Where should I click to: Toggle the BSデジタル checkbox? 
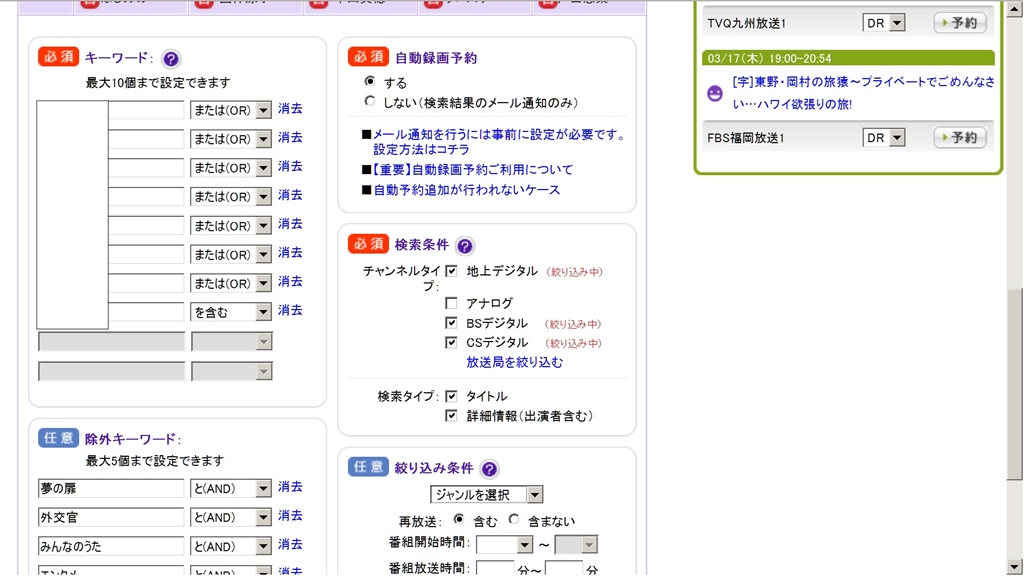click(x=451, y=323)
